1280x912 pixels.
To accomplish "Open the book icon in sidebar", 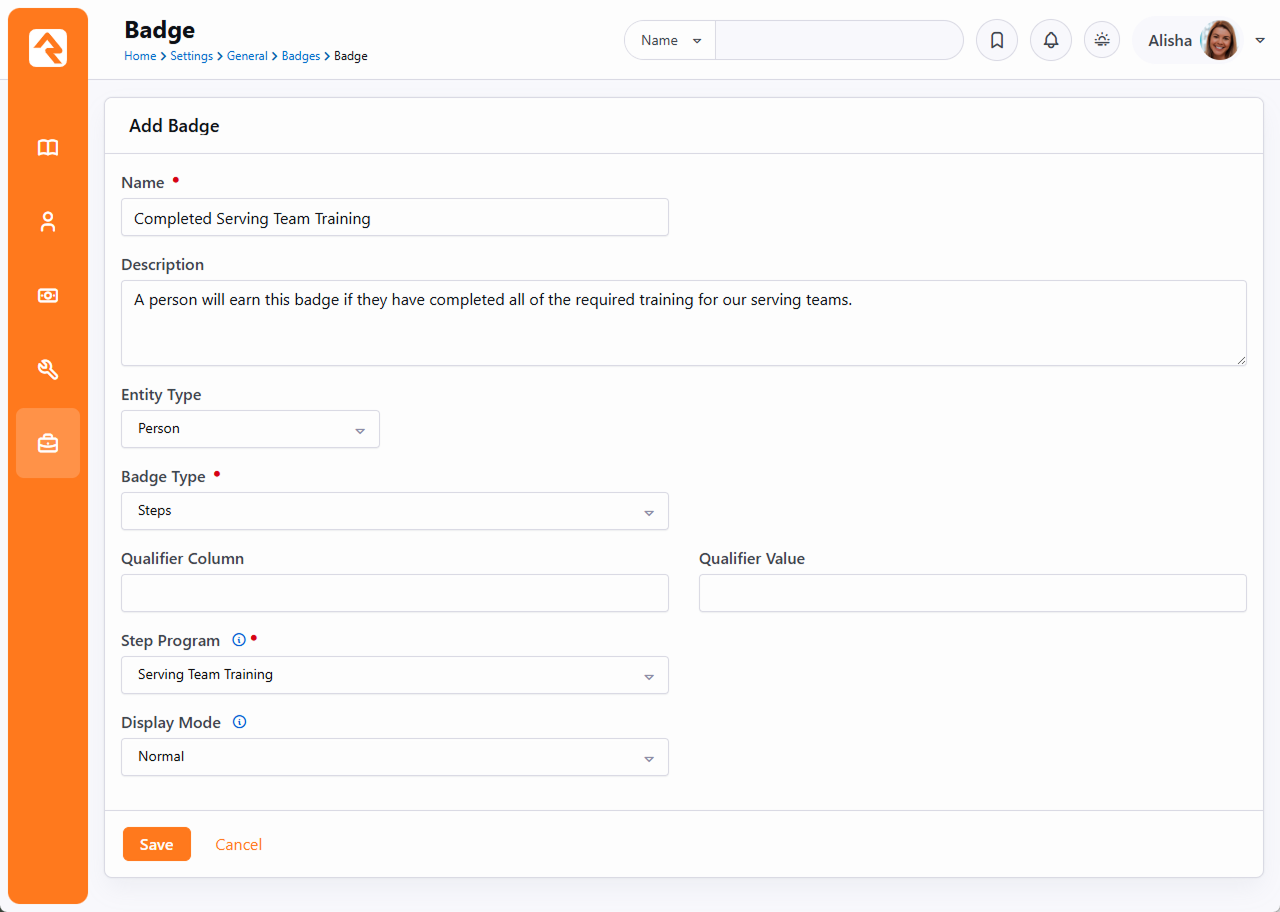I will 48,148.
